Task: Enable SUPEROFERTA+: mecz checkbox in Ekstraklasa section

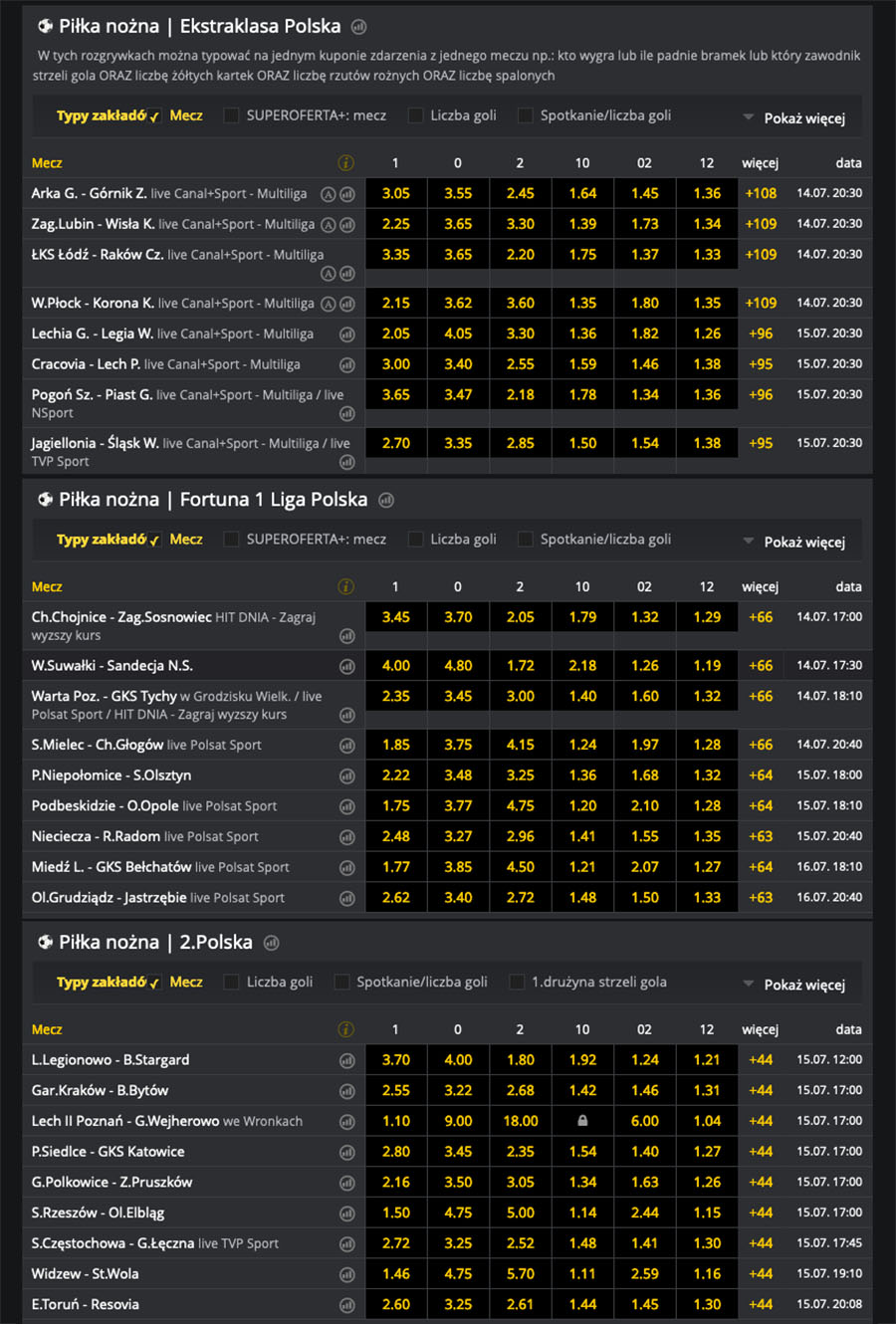Action: pyautogui.click(x=232, y=116)
